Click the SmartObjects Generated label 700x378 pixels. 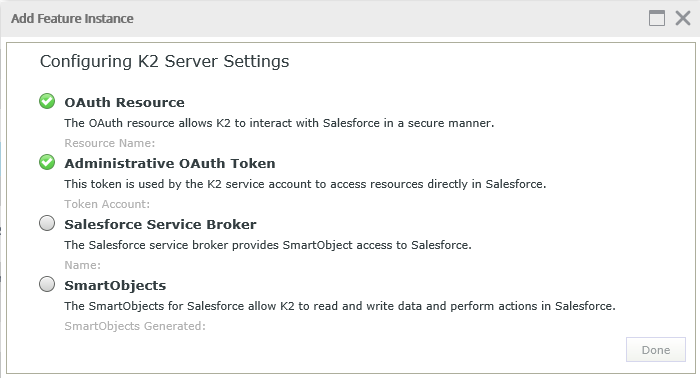tap(135, 326)
